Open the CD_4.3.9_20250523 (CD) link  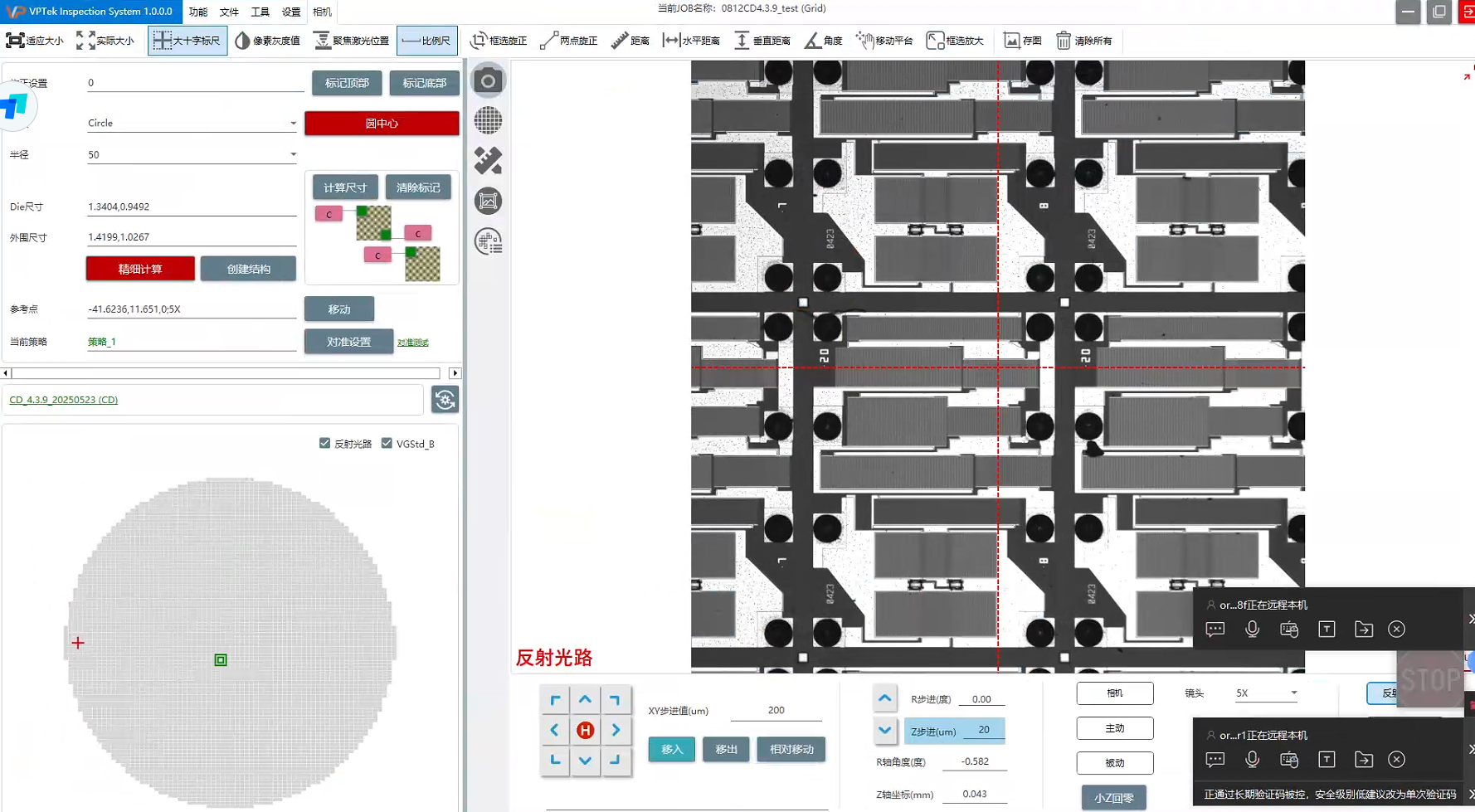pos(64,400)
